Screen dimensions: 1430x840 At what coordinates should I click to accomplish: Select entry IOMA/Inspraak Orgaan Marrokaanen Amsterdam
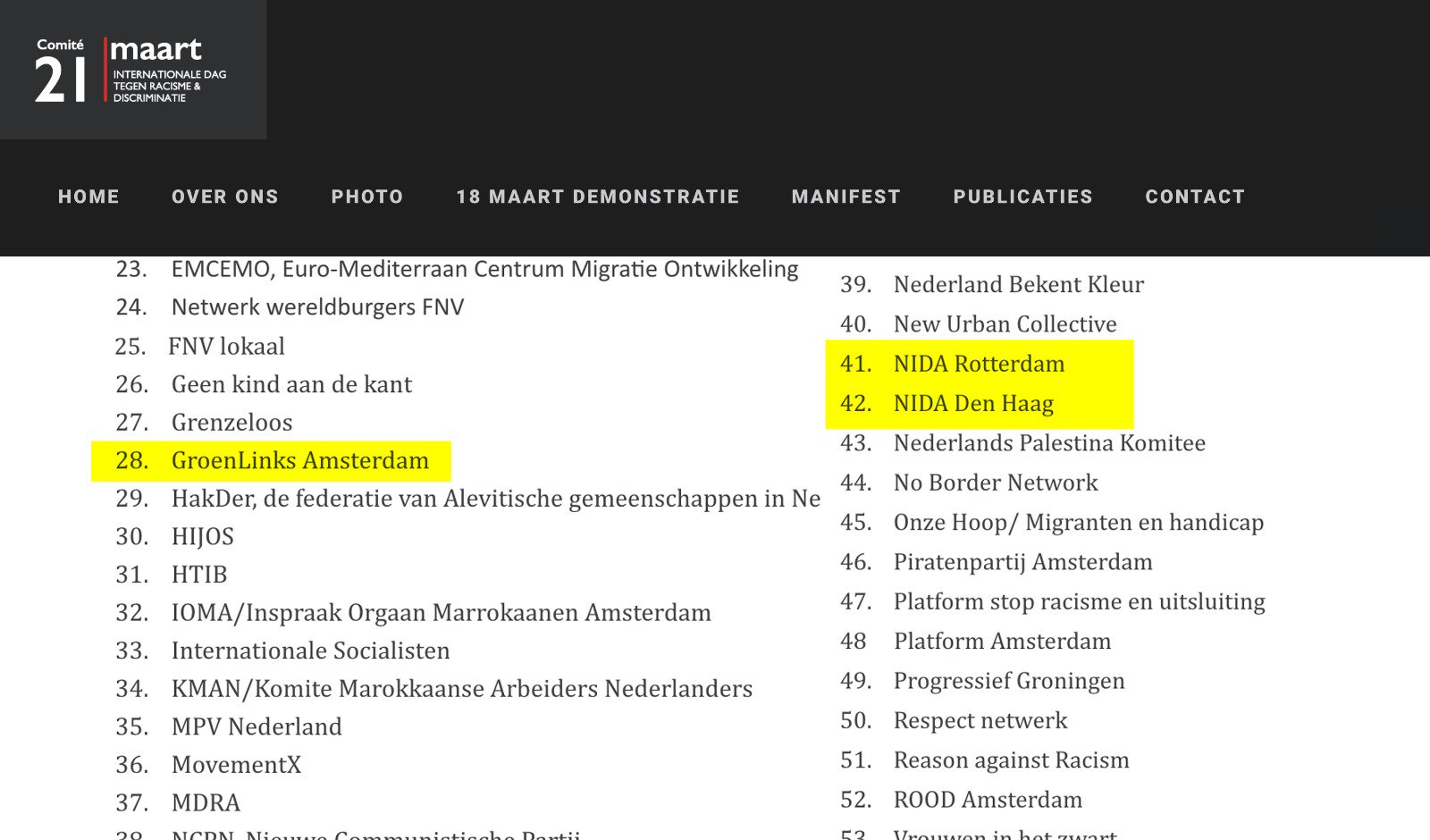click(414, 613)
